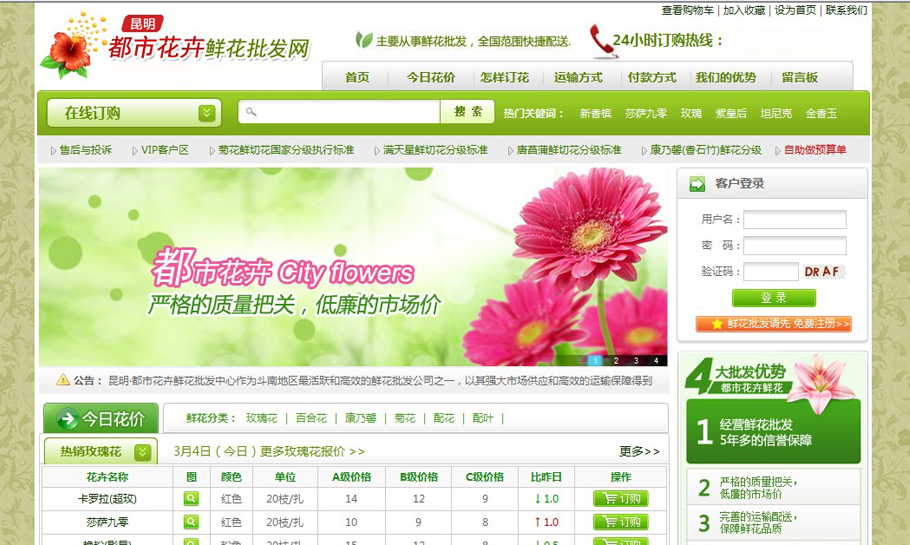Open the 今日花价 menu item
Screen dimensions: 910x545
pos(431,77)
